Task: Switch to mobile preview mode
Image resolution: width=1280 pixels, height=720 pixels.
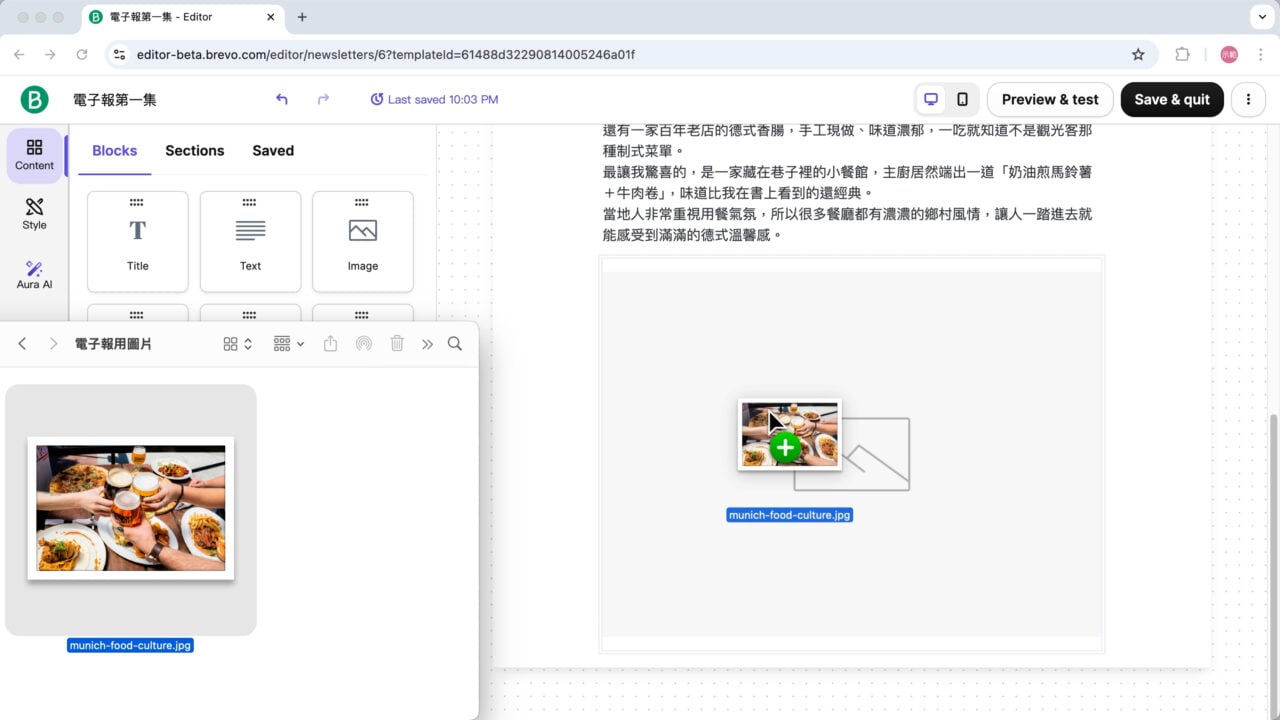Action: 962,99
